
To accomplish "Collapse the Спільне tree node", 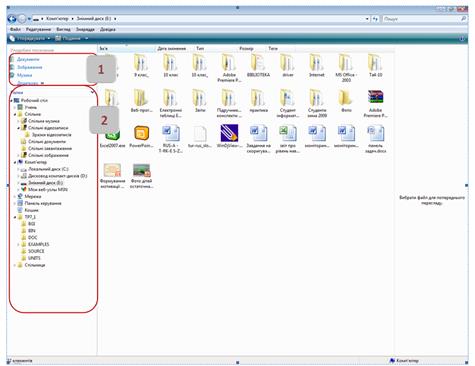I will 15,114.
